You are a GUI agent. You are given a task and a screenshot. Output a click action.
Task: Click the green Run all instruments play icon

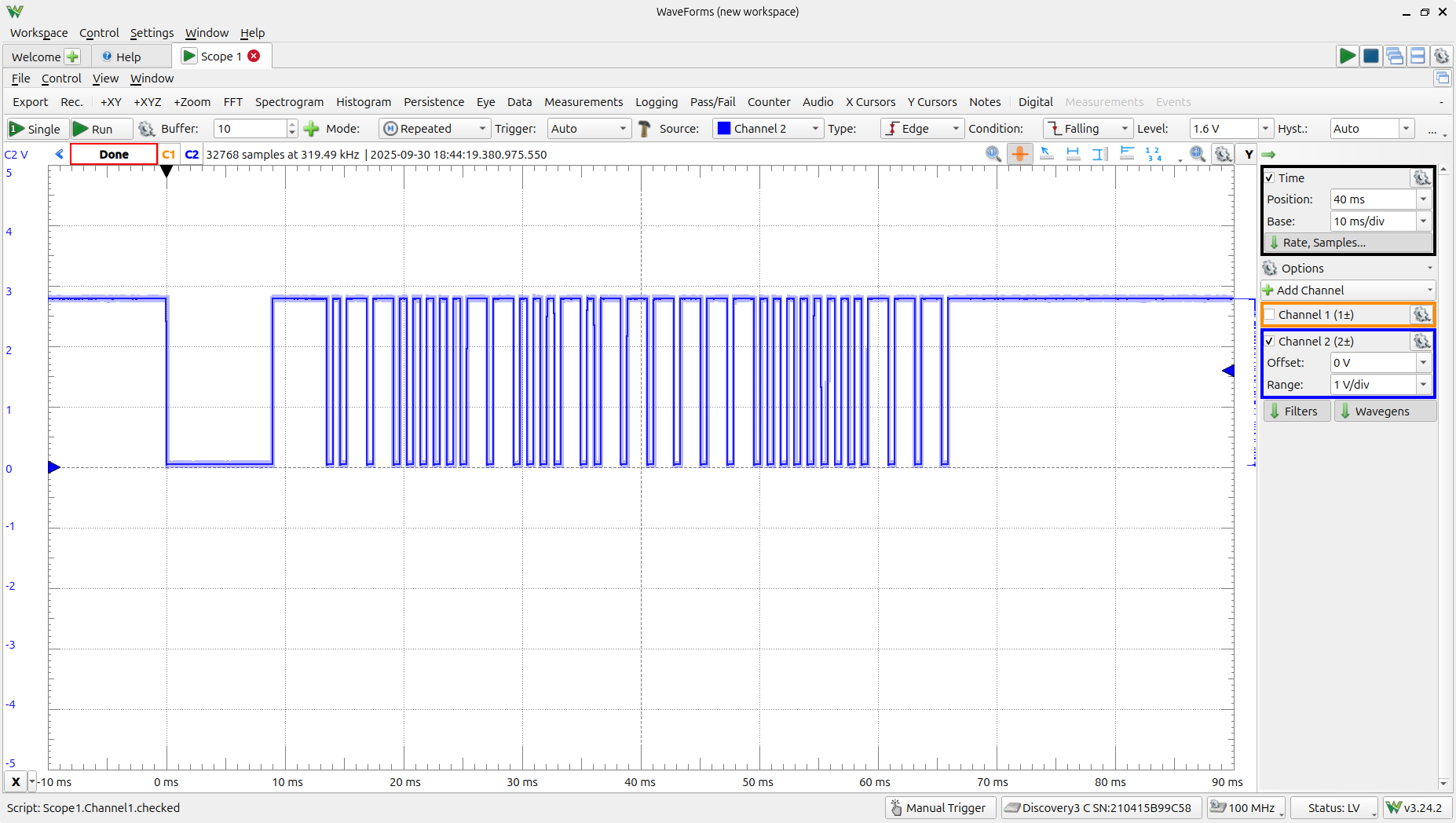point(1347,56)
